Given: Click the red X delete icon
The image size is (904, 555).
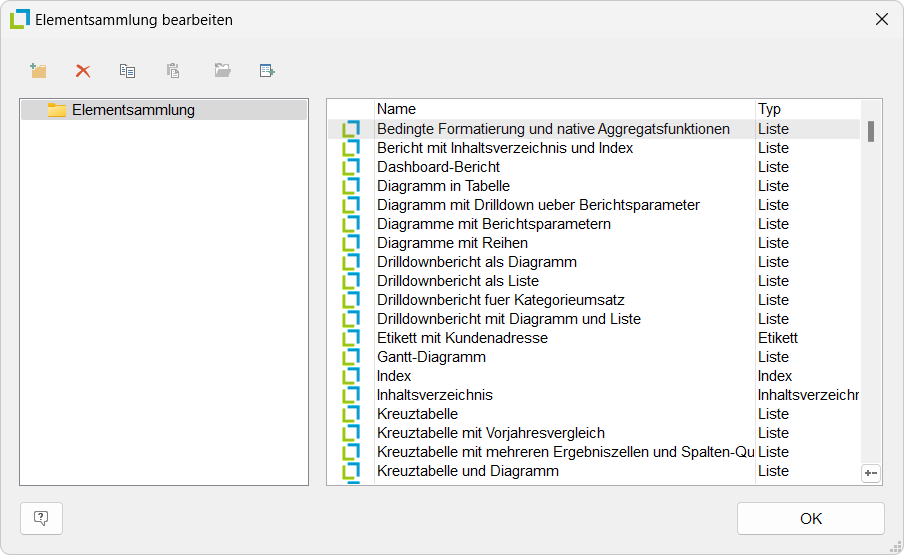Looking at the screenshot, I should tap(83, 71).
